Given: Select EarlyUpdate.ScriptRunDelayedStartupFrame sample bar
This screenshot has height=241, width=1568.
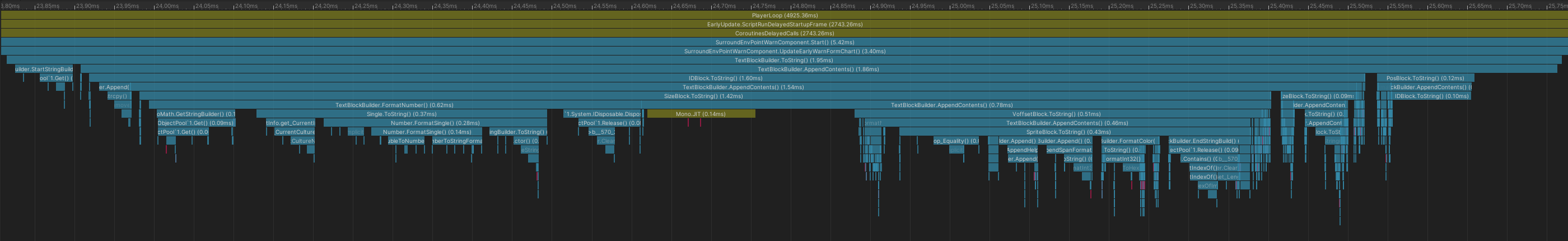Looking at the screenshot, I should point(784,24).
